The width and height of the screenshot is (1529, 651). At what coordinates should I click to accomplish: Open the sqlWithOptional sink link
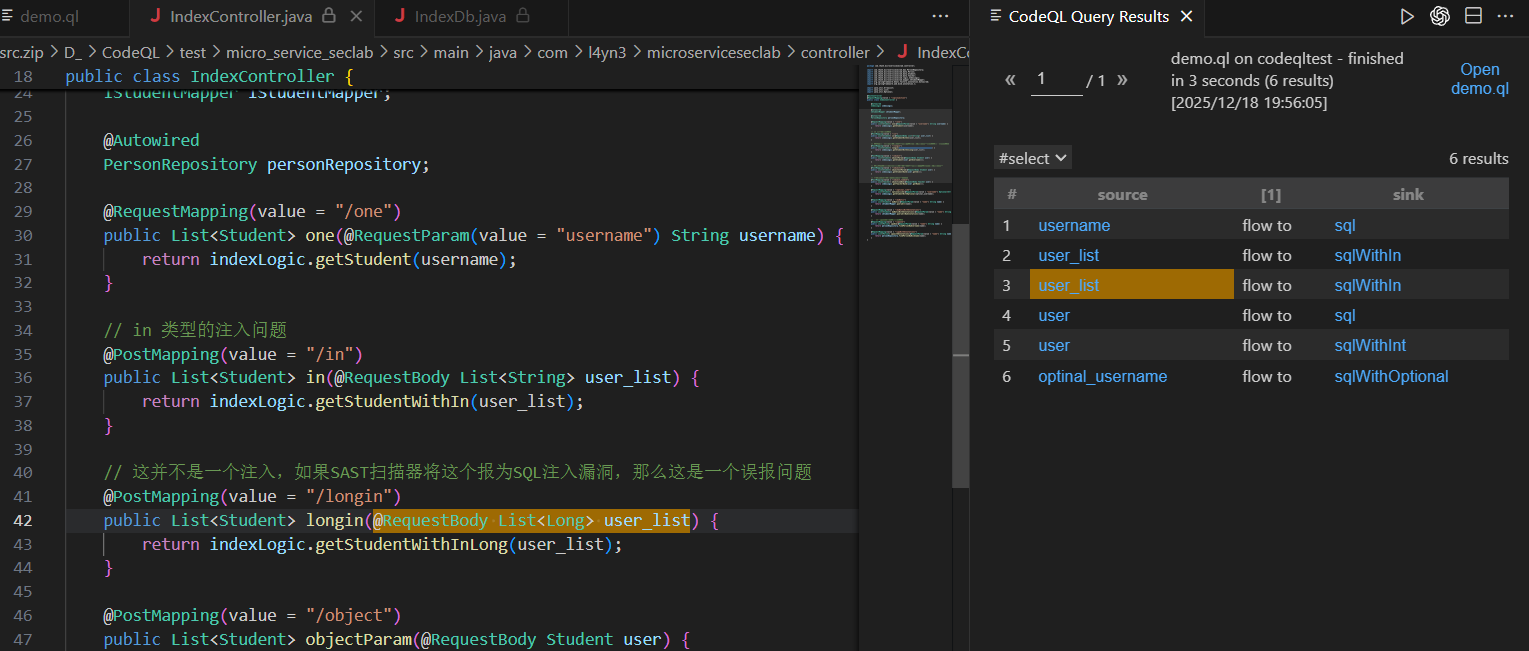1391,377
